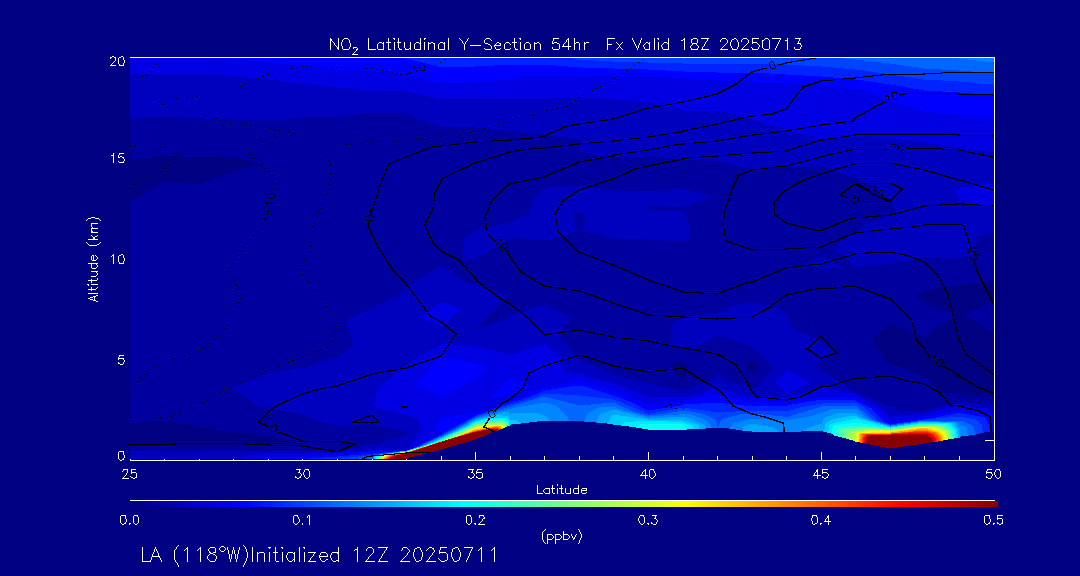Click the '(ppbv)' units label
Image resolution: width=1080 pixels, height=576 pixels.
coord(562,537)
